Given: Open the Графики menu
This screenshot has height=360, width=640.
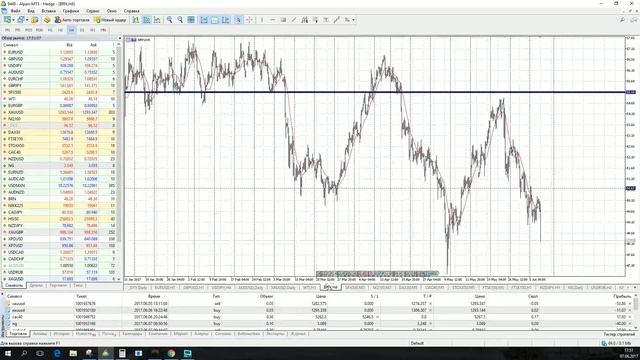Looking at the screenshot, I should (71, 11).
